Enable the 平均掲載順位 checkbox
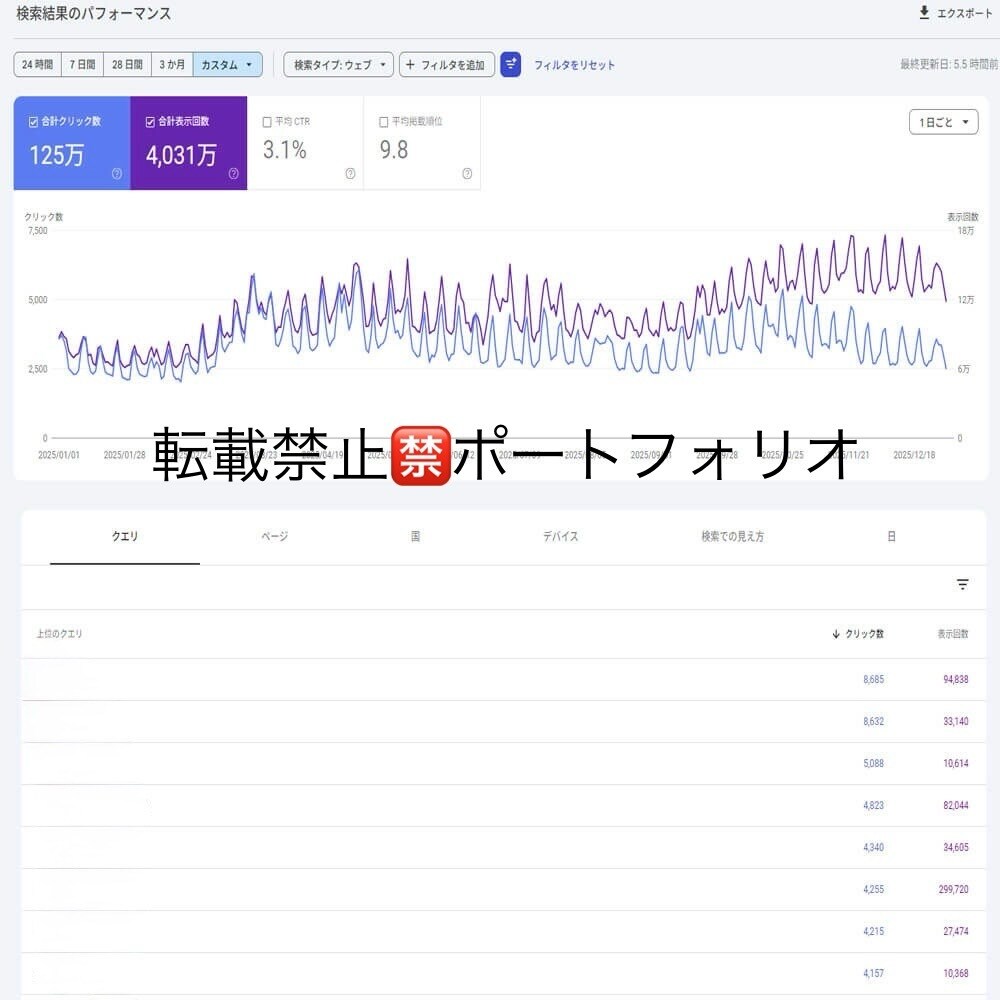The image size is (1000, 1000). coord(384,122)
